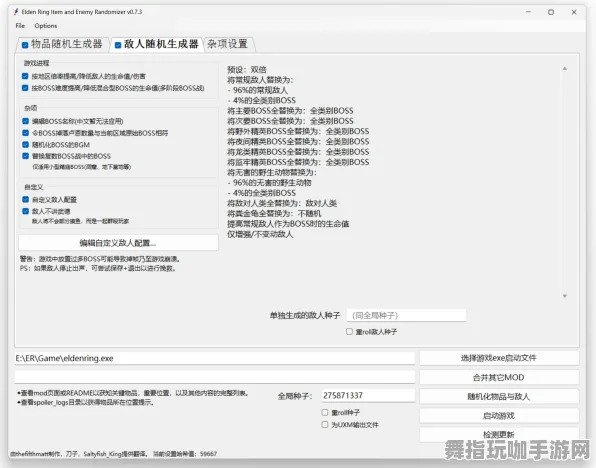Toggle the 重roll种子 checkbox
This screenshot has height=468, width=596.
click(325, 412)
